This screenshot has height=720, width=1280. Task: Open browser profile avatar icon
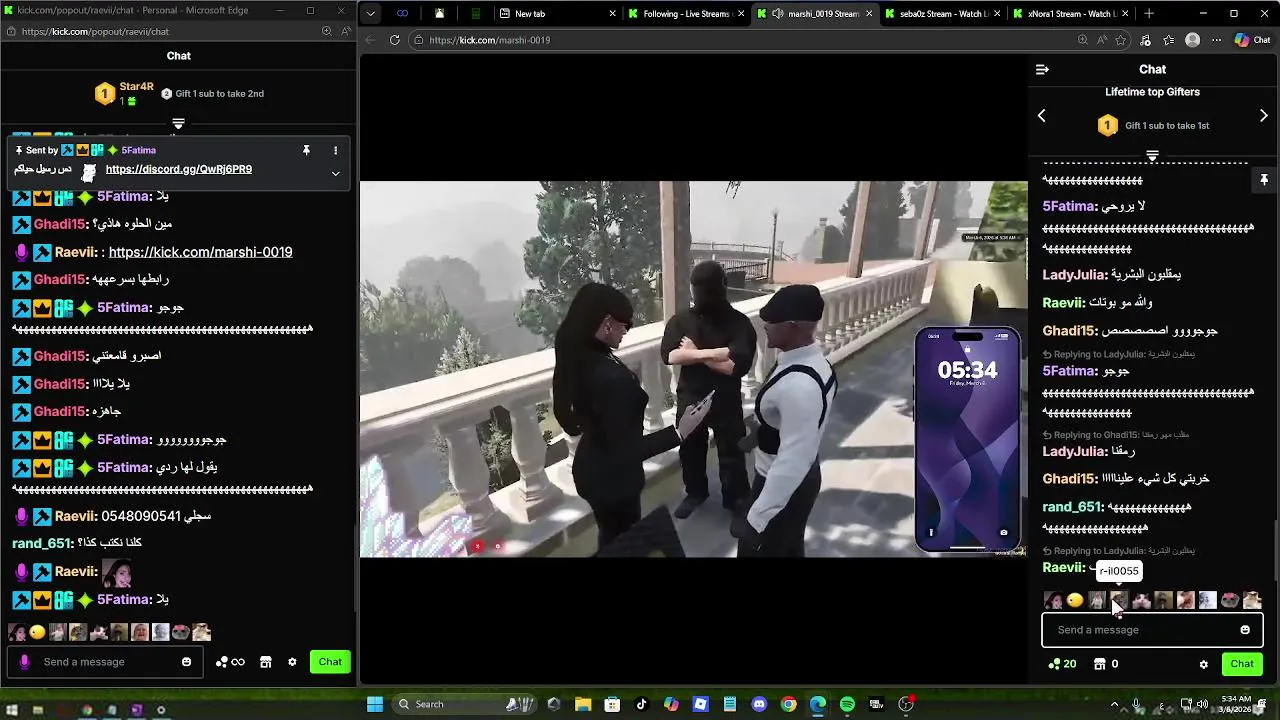1192,40
